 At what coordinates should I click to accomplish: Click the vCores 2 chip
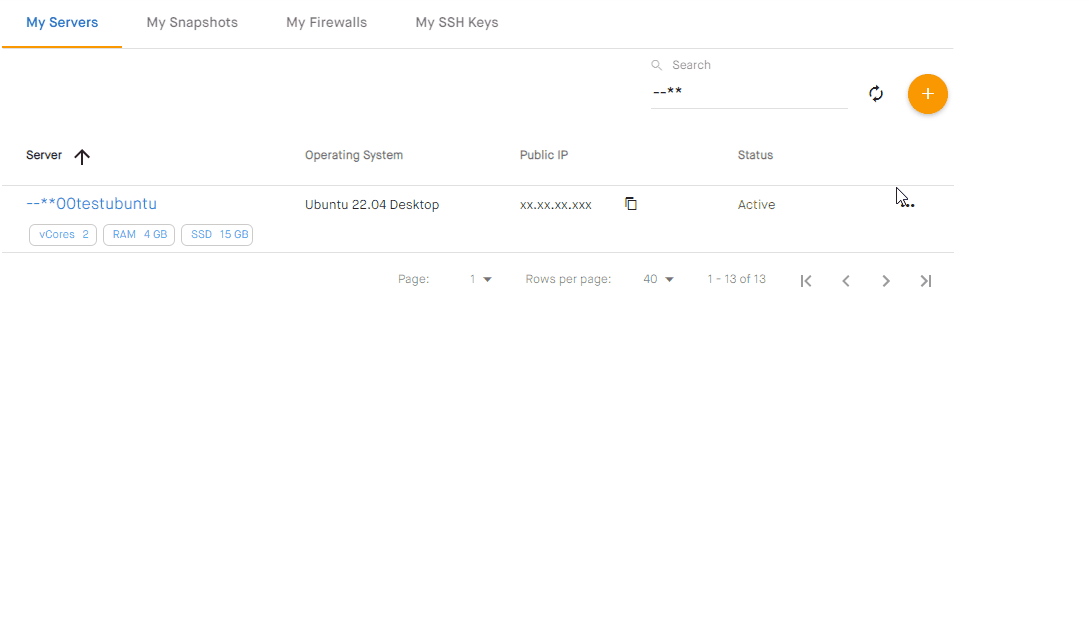point(63,235)
